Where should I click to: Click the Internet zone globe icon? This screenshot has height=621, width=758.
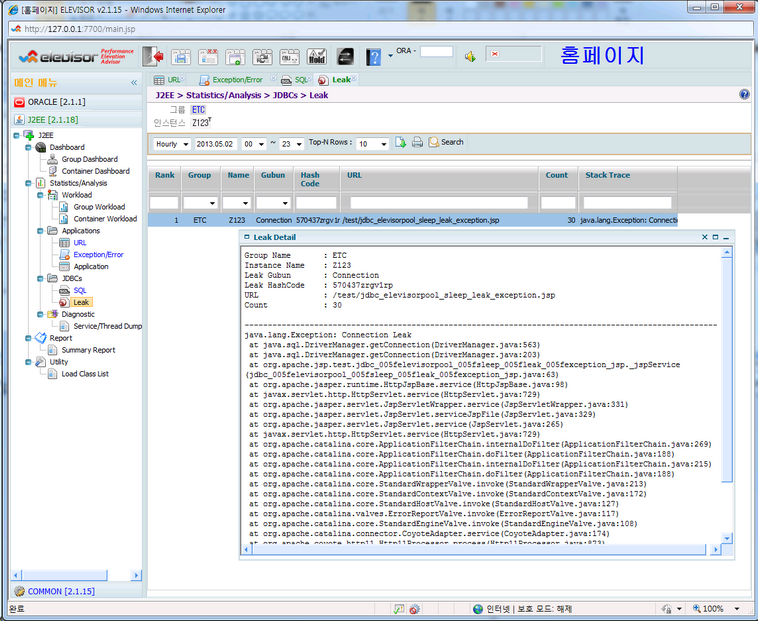coord(478,609)
